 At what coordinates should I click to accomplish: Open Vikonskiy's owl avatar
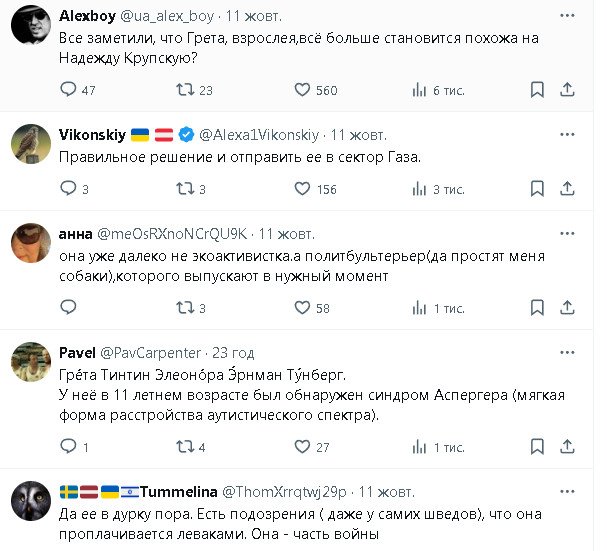[x=31, y=147]
